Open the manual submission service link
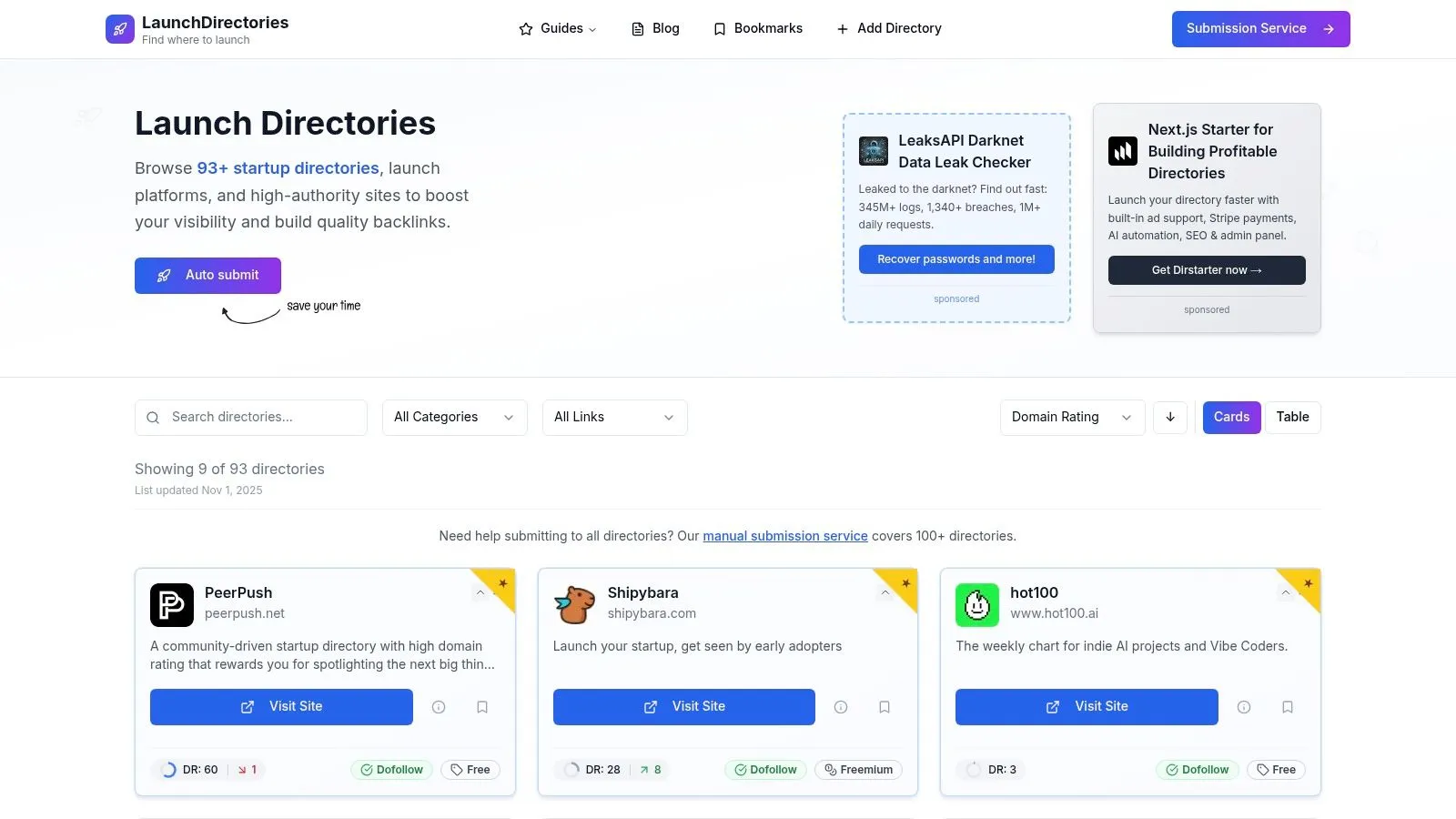1456x819 pixels. click(x=784, y=536)
